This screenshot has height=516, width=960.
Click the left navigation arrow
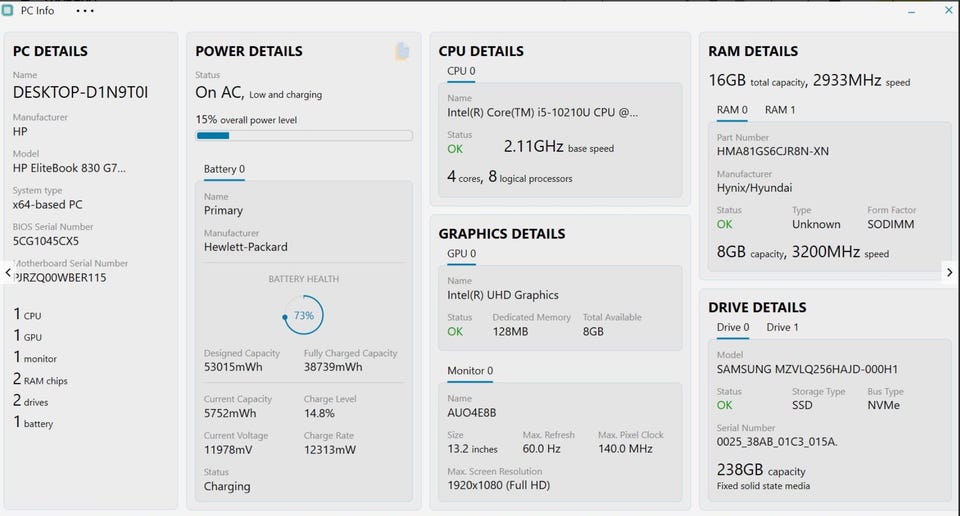[8, 272]
